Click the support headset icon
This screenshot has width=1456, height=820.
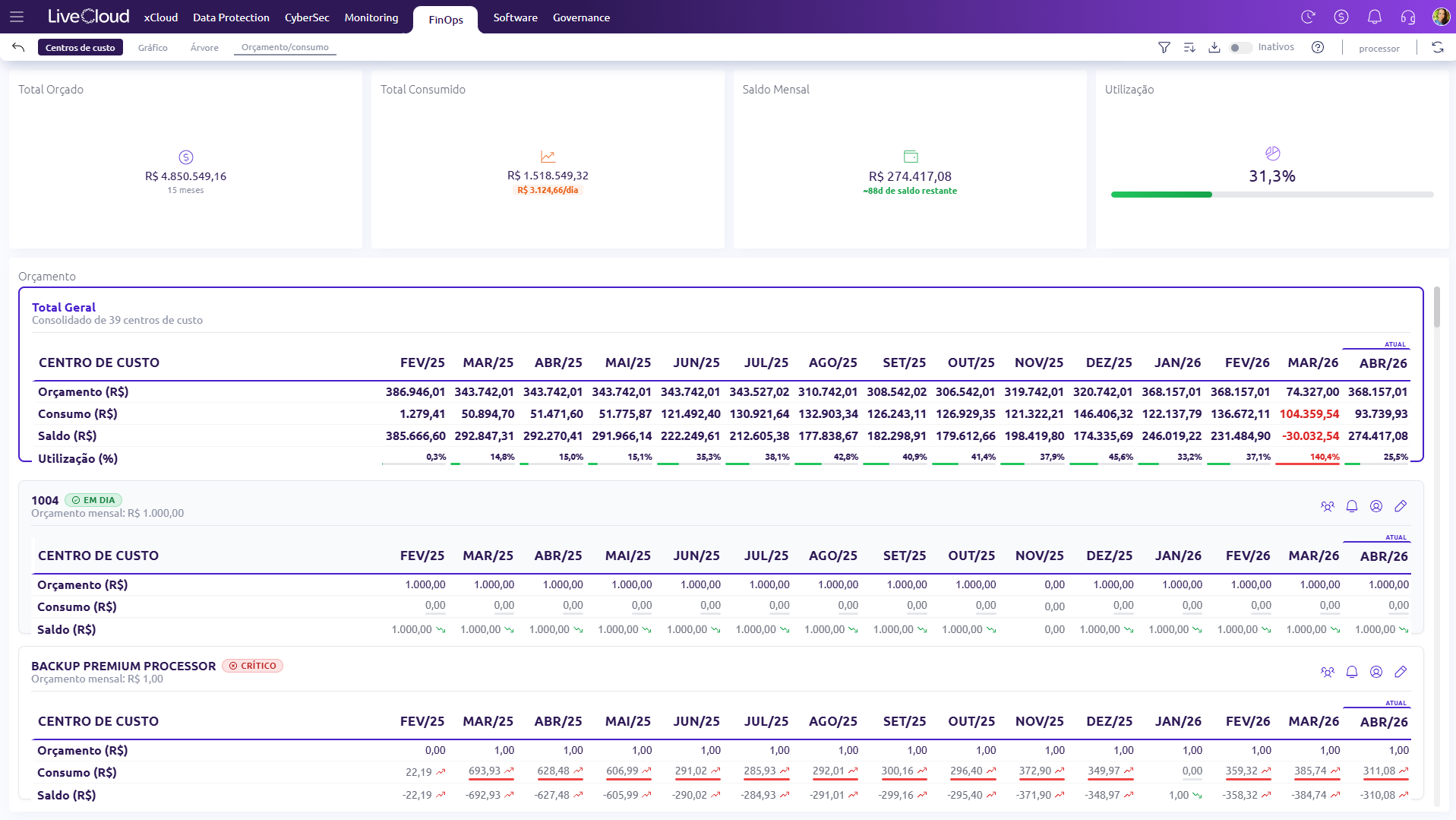1408,17
